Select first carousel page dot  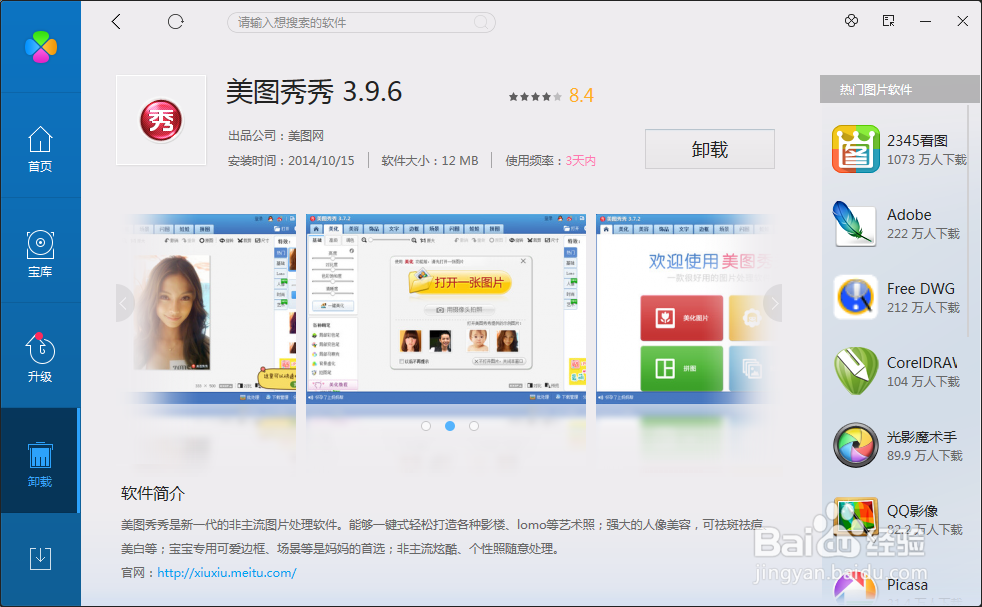(x=426, y=426)
